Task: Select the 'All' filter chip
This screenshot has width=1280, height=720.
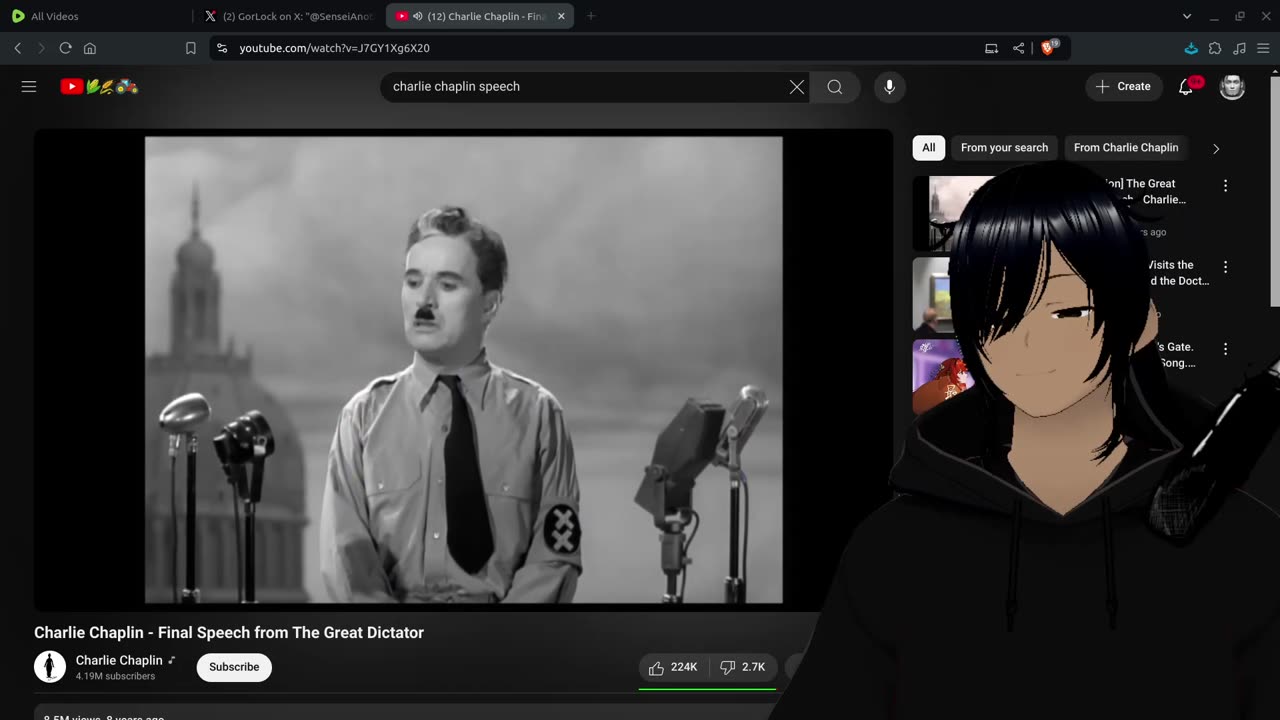Action: coord(929,148)
